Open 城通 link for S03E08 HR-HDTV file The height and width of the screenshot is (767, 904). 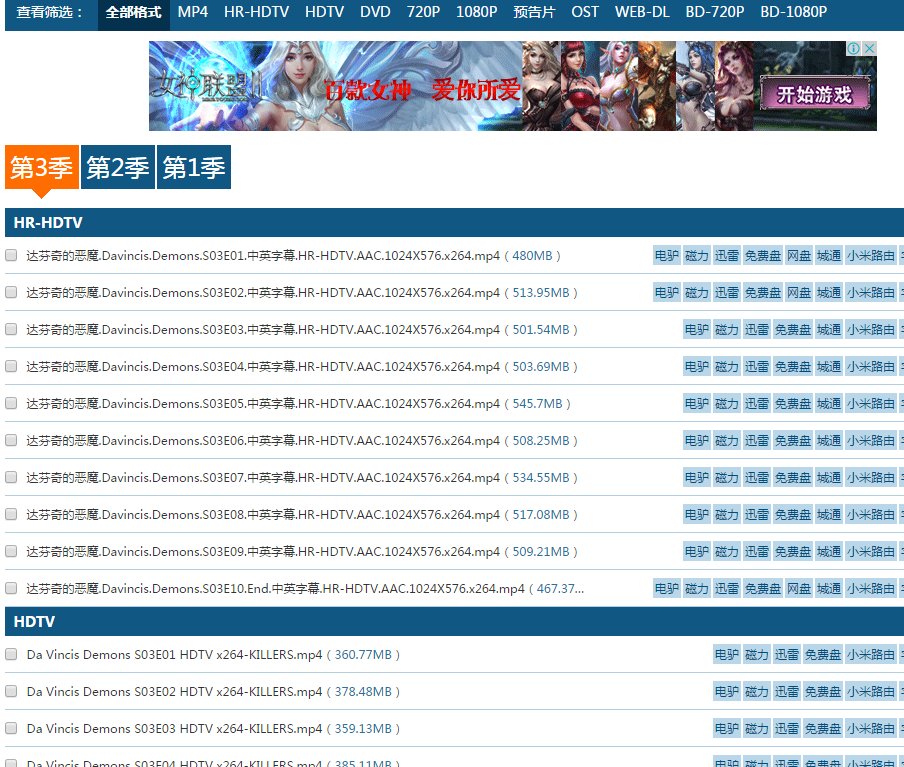click(829, 515)
